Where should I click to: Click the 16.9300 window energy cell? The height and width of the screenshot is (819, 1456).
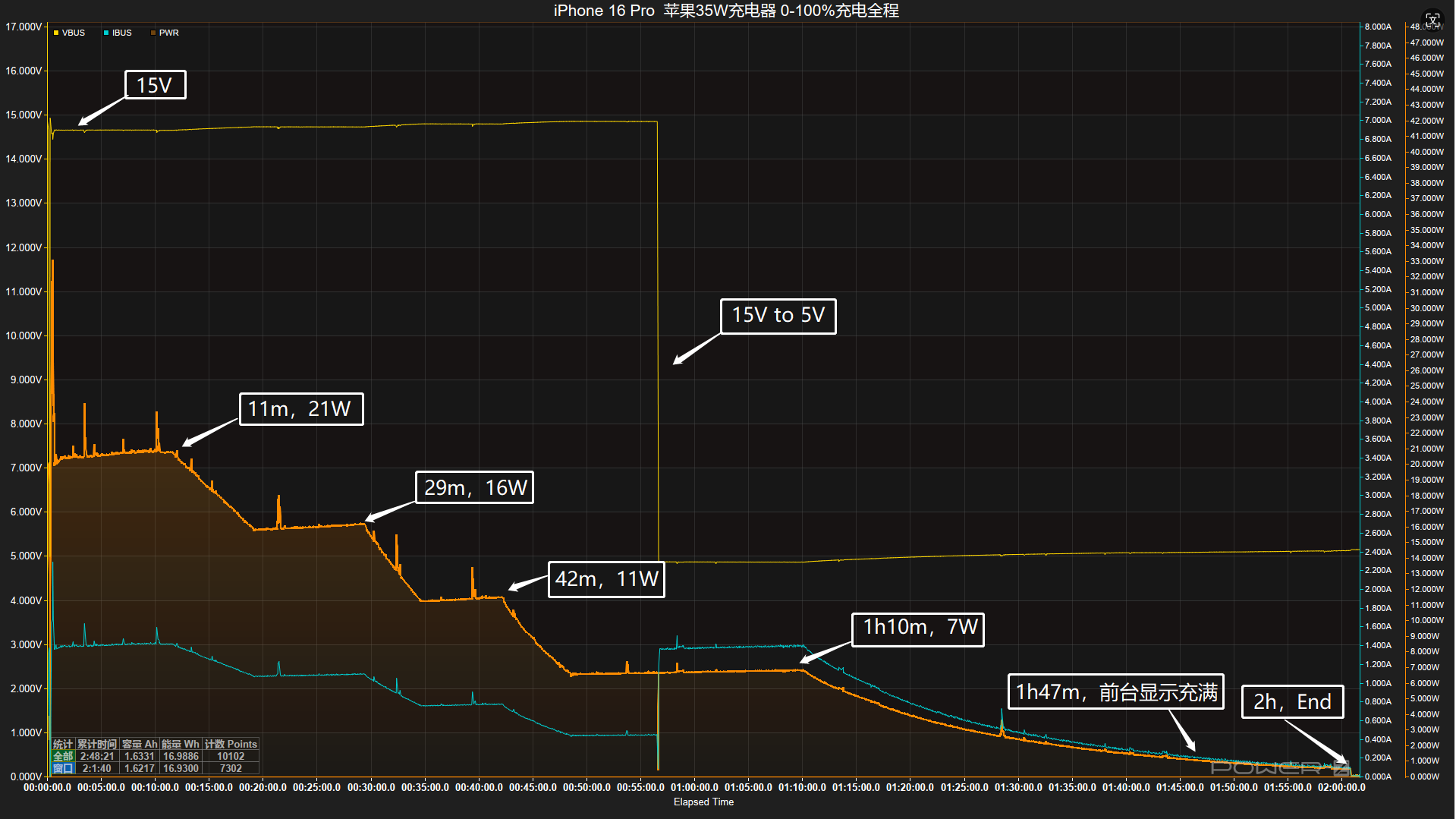(181, 768)
